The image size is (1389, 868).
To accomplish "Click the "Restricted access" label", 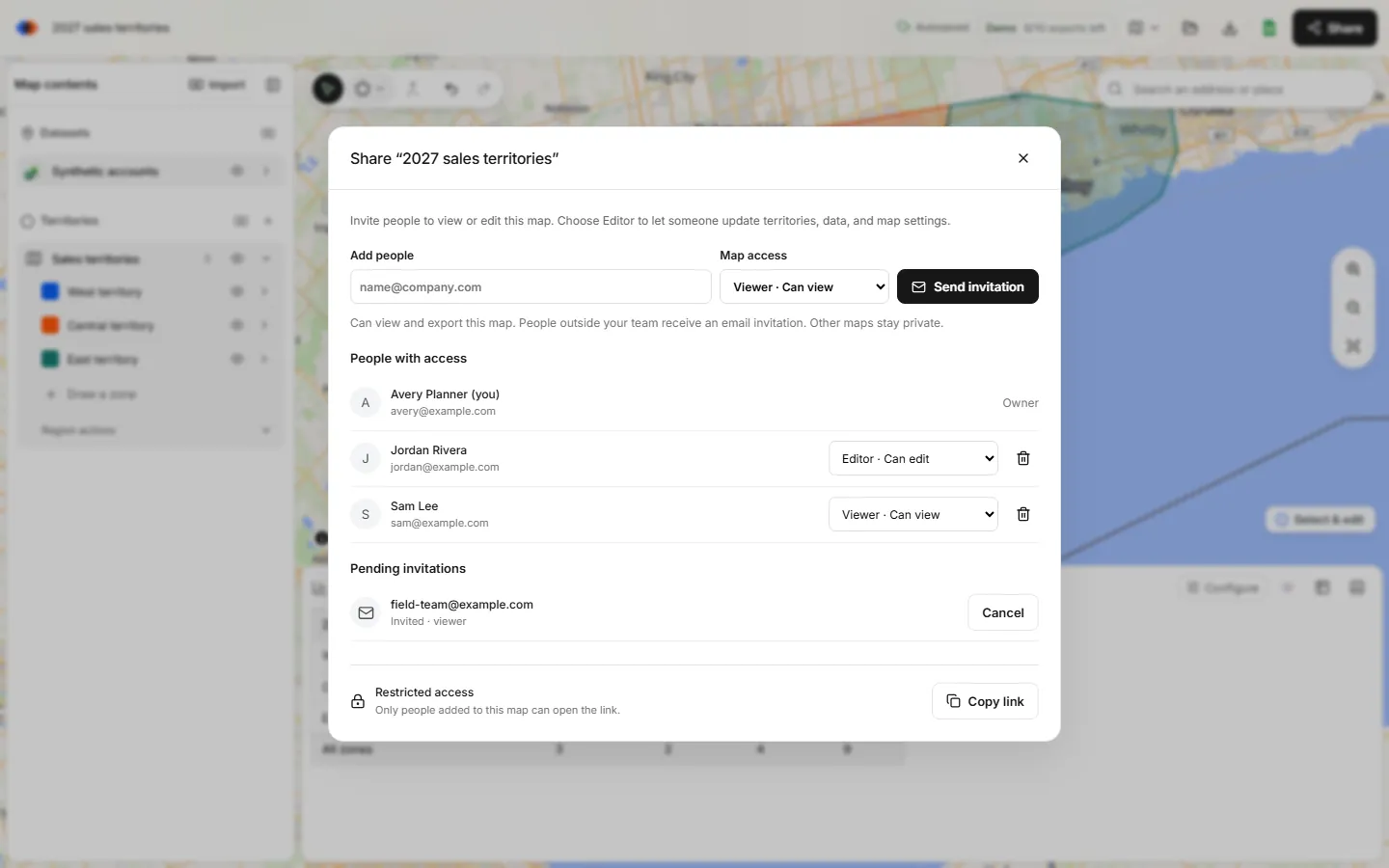I will [424, 692].
